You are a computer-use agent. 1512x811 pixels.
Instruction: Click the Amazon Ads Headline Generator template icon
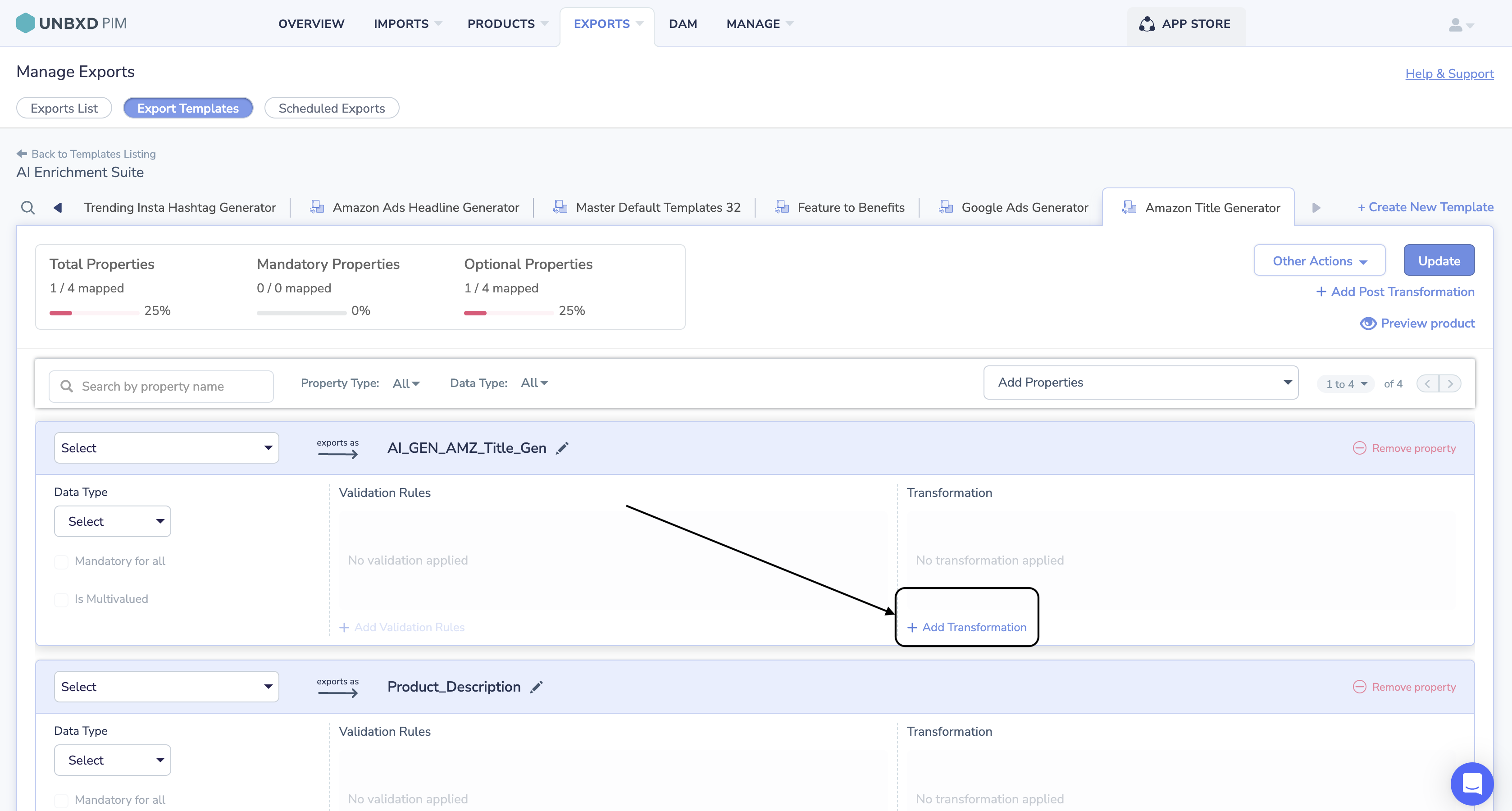pyautogui.click(x=317, y=207)
